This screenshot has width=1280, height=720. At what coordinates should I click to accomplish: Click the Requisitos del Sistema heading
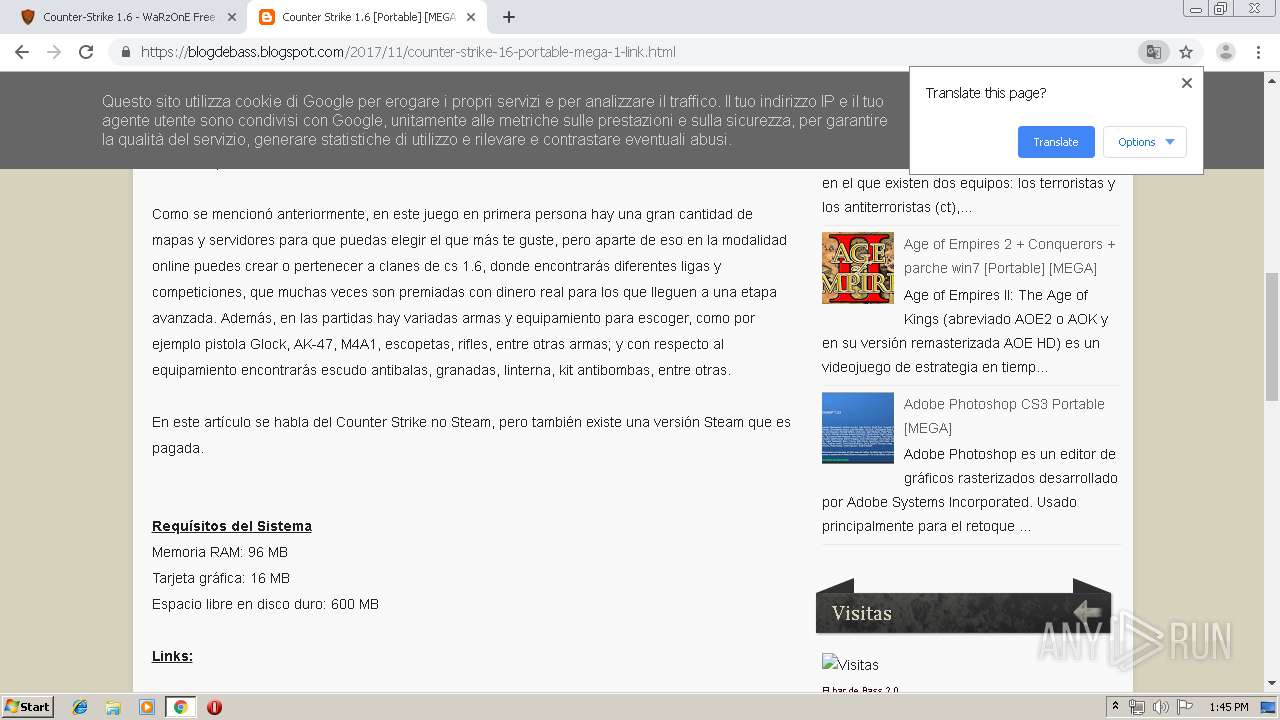(232, 526)
